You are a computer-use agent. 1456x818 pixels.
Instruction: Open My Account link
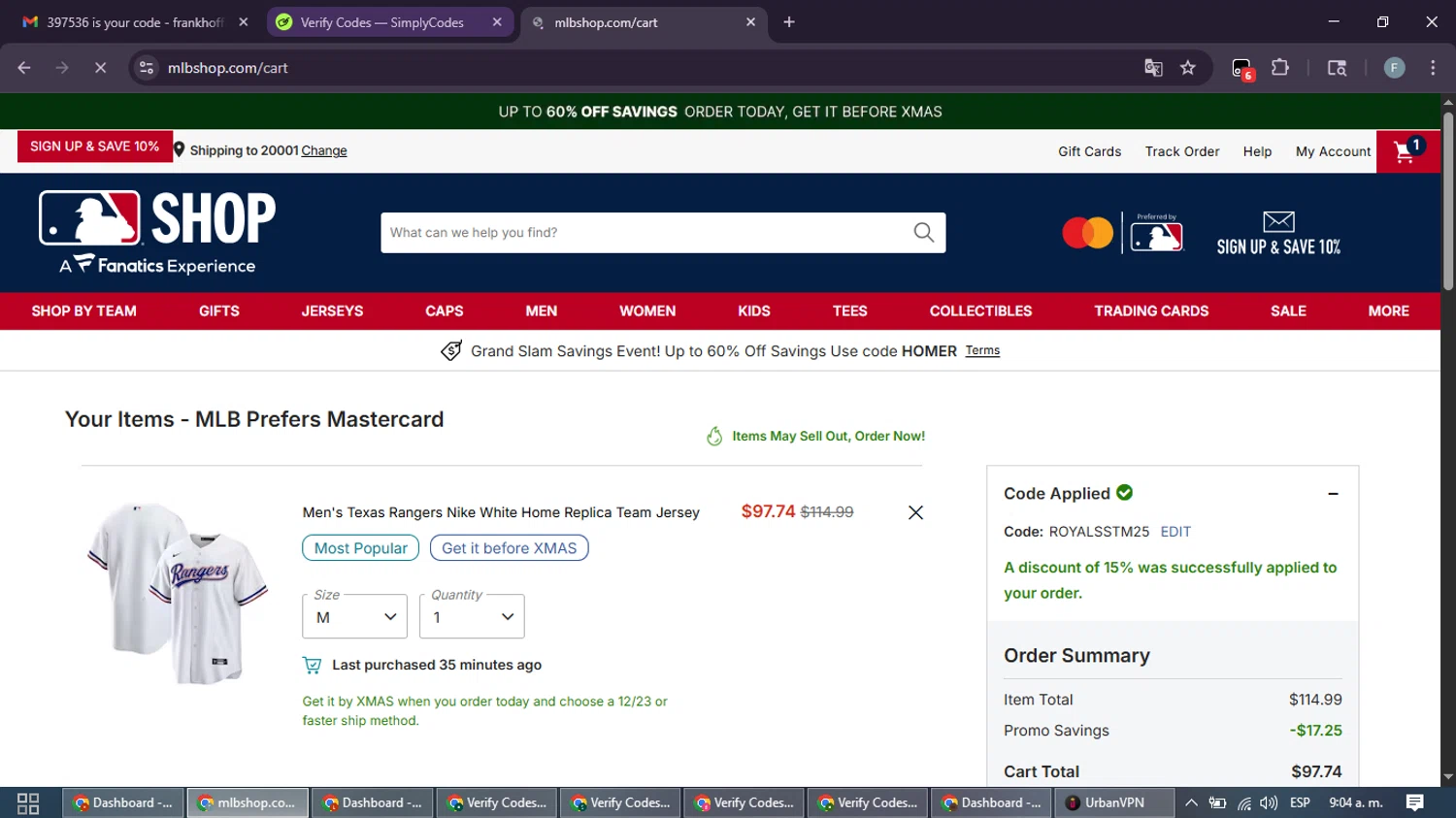[1333, 151]
